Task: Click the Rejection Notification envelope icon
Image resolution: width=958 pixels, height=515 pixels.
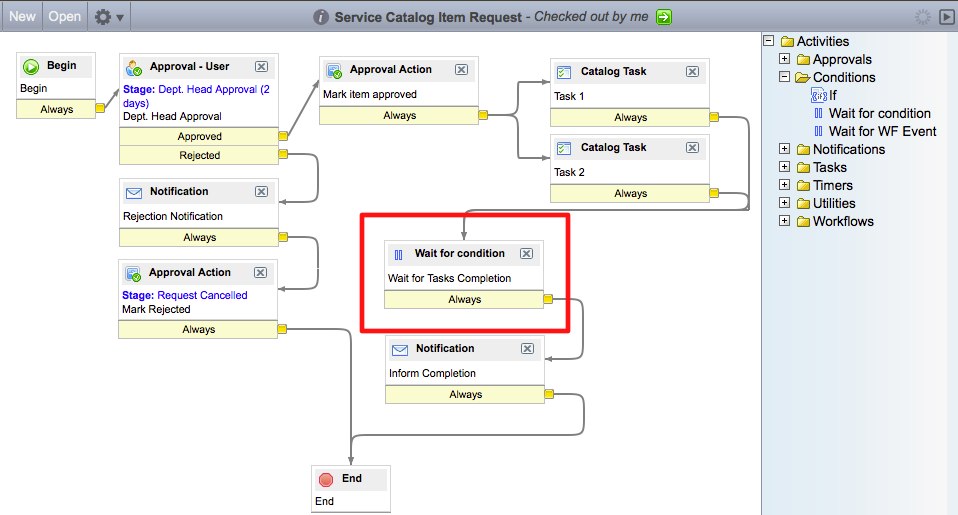Action: pos(133,192)
